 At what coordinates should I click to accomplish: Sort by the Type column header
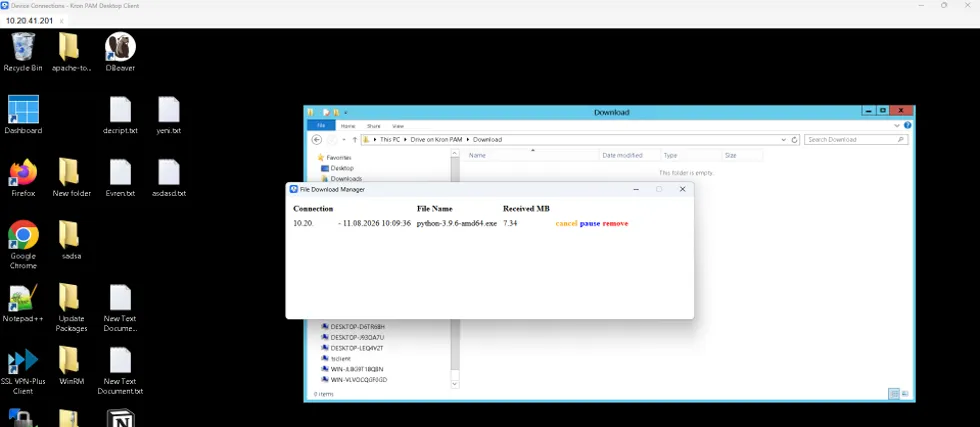pos(691,155)
